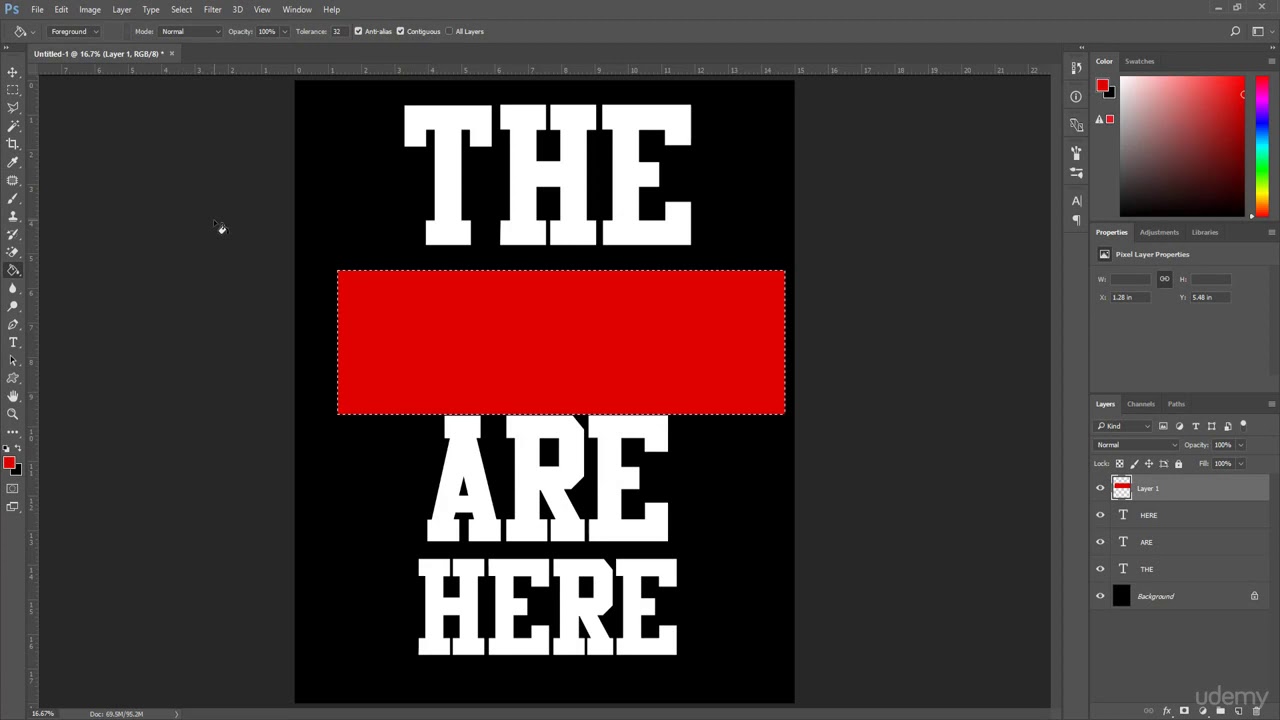1280x720 pixels.
Task: Select the Dodge tool
Action: 13,306
